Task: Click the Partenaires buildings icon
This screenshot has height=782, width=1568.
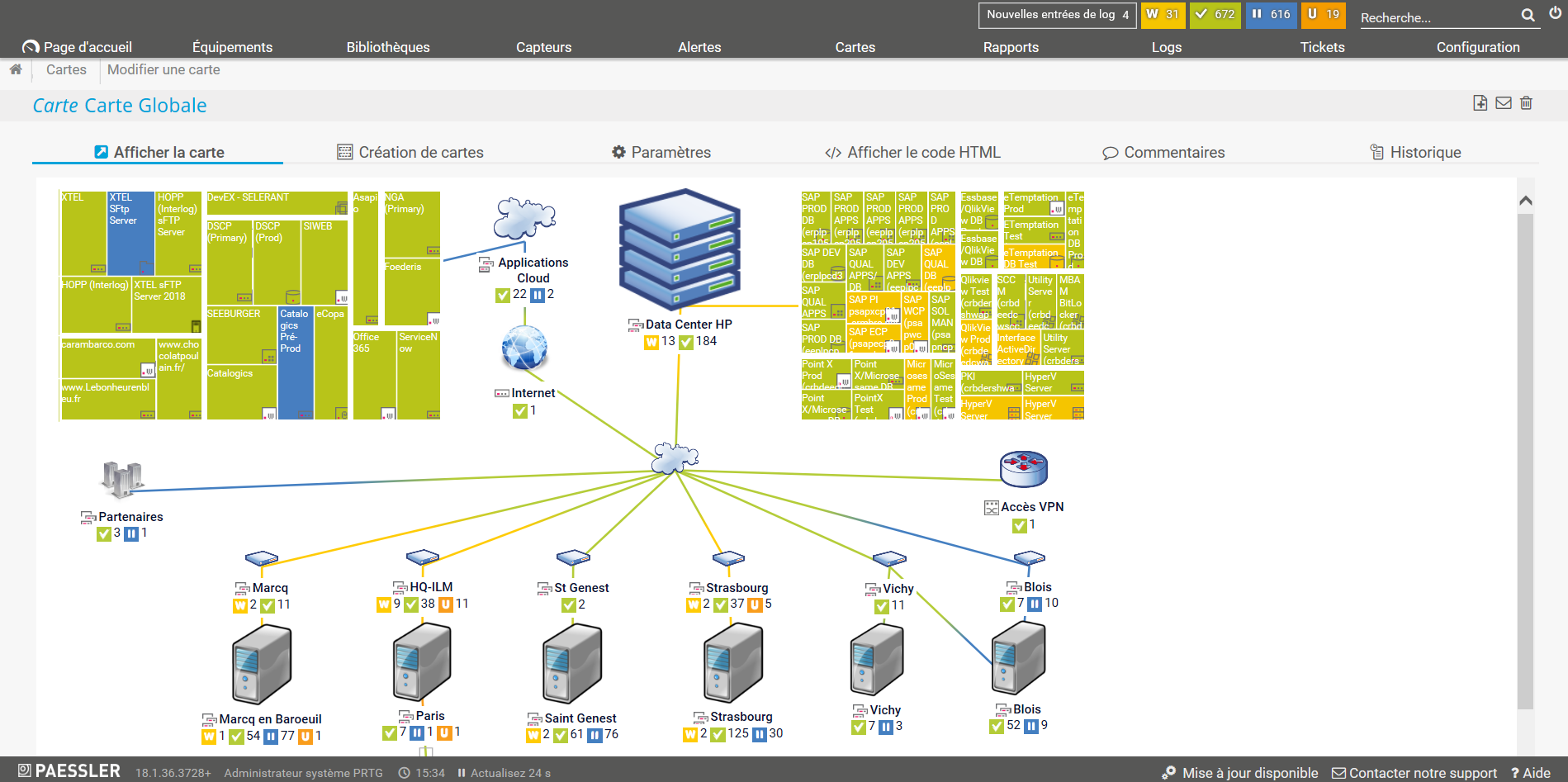Action: (122, 480)
